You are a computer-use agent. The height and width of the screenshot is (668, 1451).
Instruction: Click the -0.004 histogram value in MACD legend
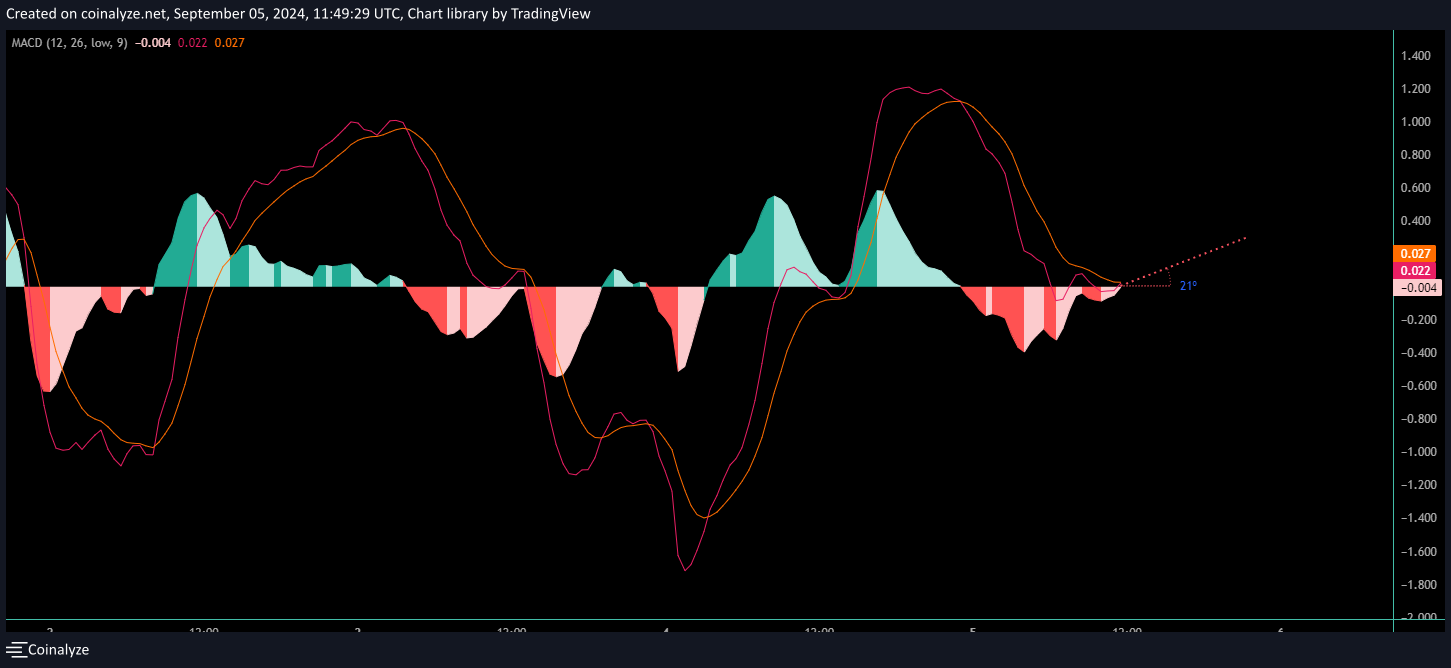tap(153, 43)
